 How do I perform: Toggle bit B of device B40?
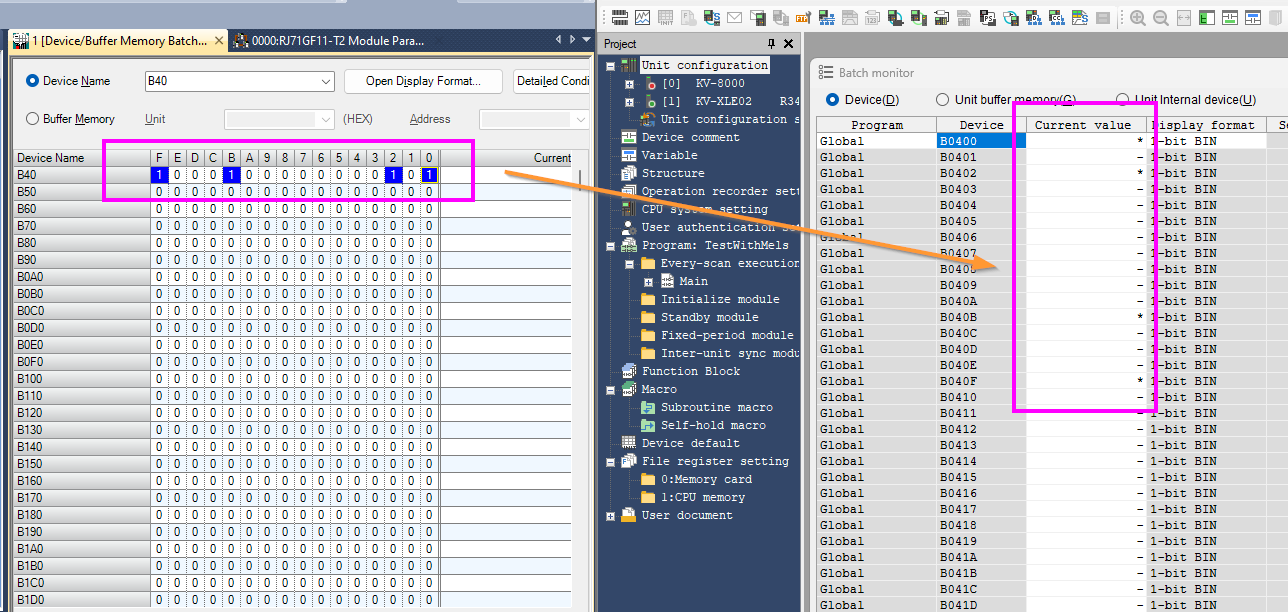tap(230, 175)
